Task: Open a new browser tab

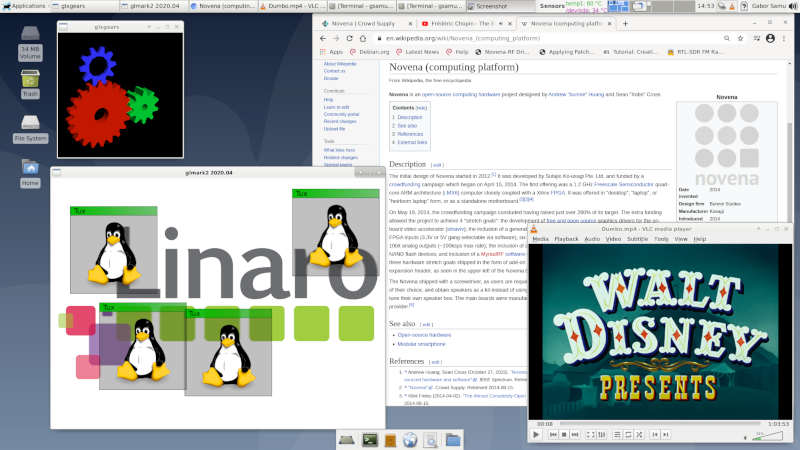Action: pos(625,23)
